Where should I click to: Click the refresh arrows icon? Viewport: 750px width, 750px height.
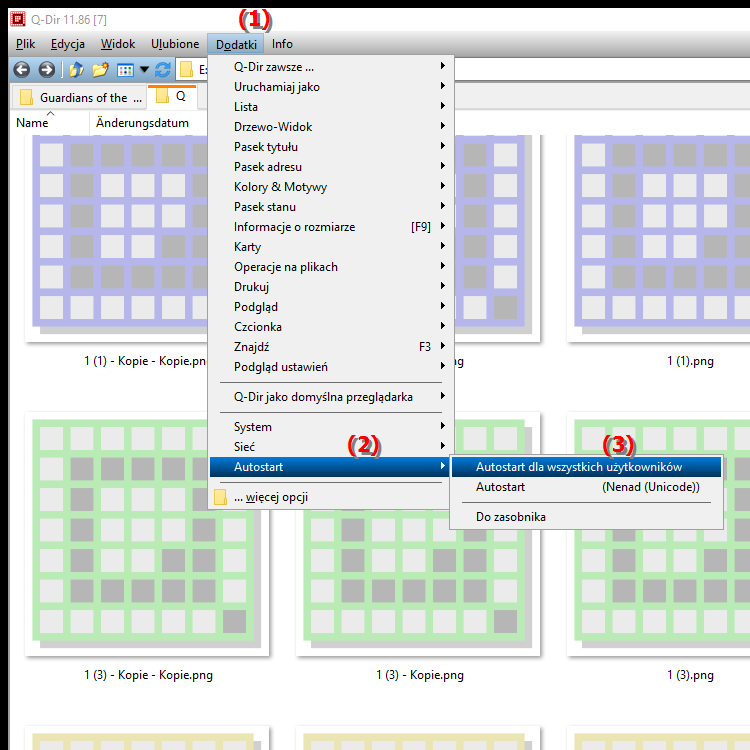tap(163, 70)
